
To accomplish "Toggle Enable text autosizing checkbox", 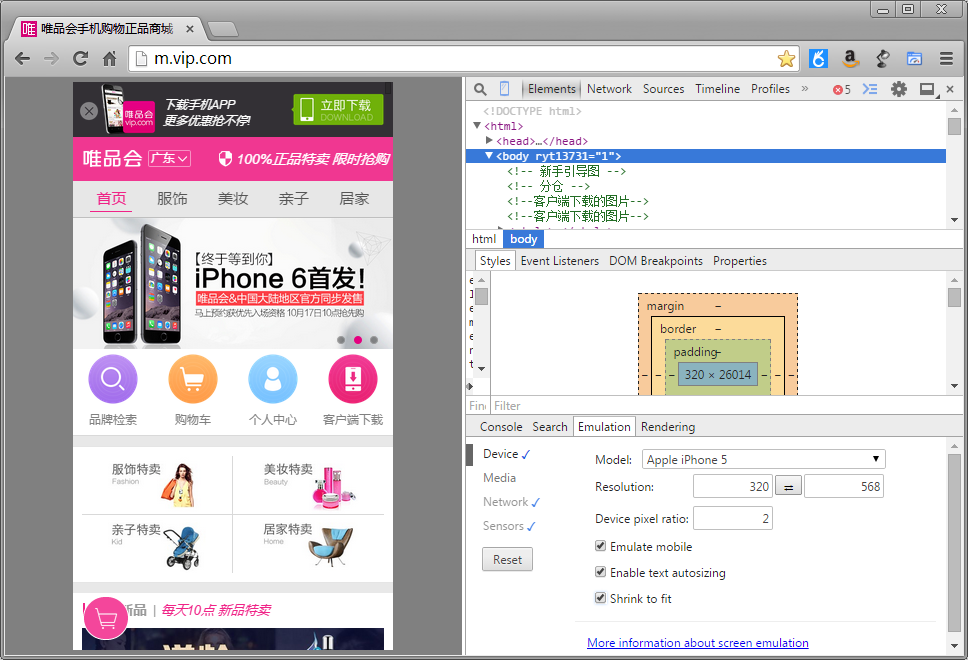I will (x=600, y=572).
